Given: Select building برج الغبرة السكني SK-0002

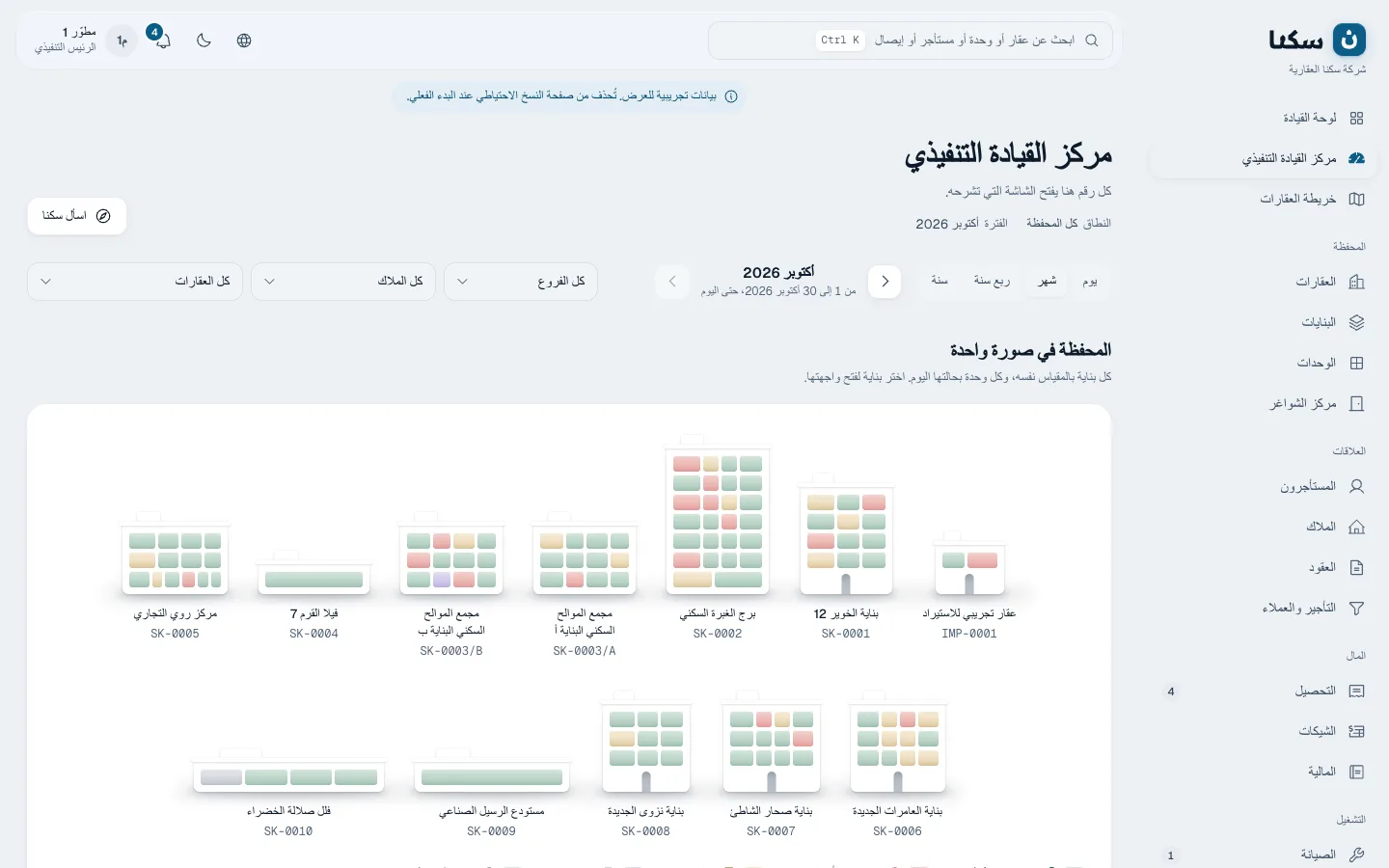Looking at the screenshot, I should 718,538.
